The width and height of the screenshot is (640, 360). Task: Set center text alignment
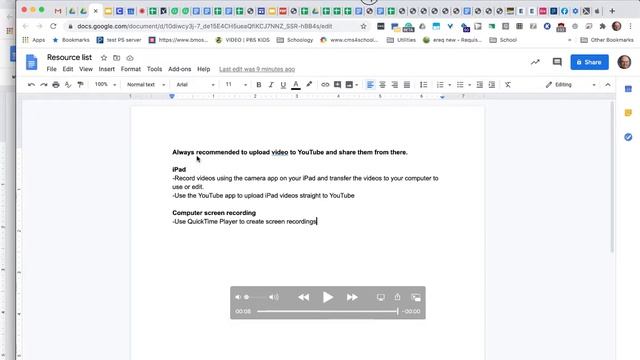382,84
